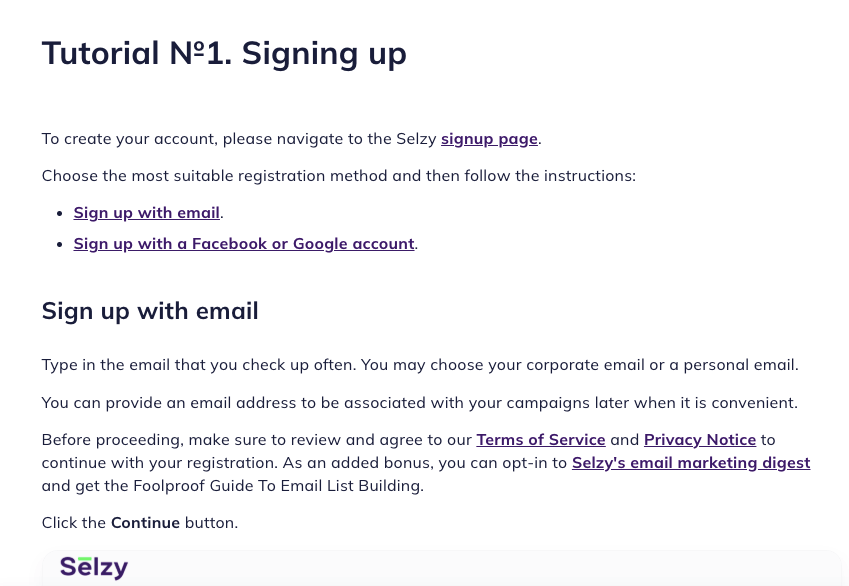Visit Selzy's email marketing digest link
849x586 pixels.
click(691, 463)
